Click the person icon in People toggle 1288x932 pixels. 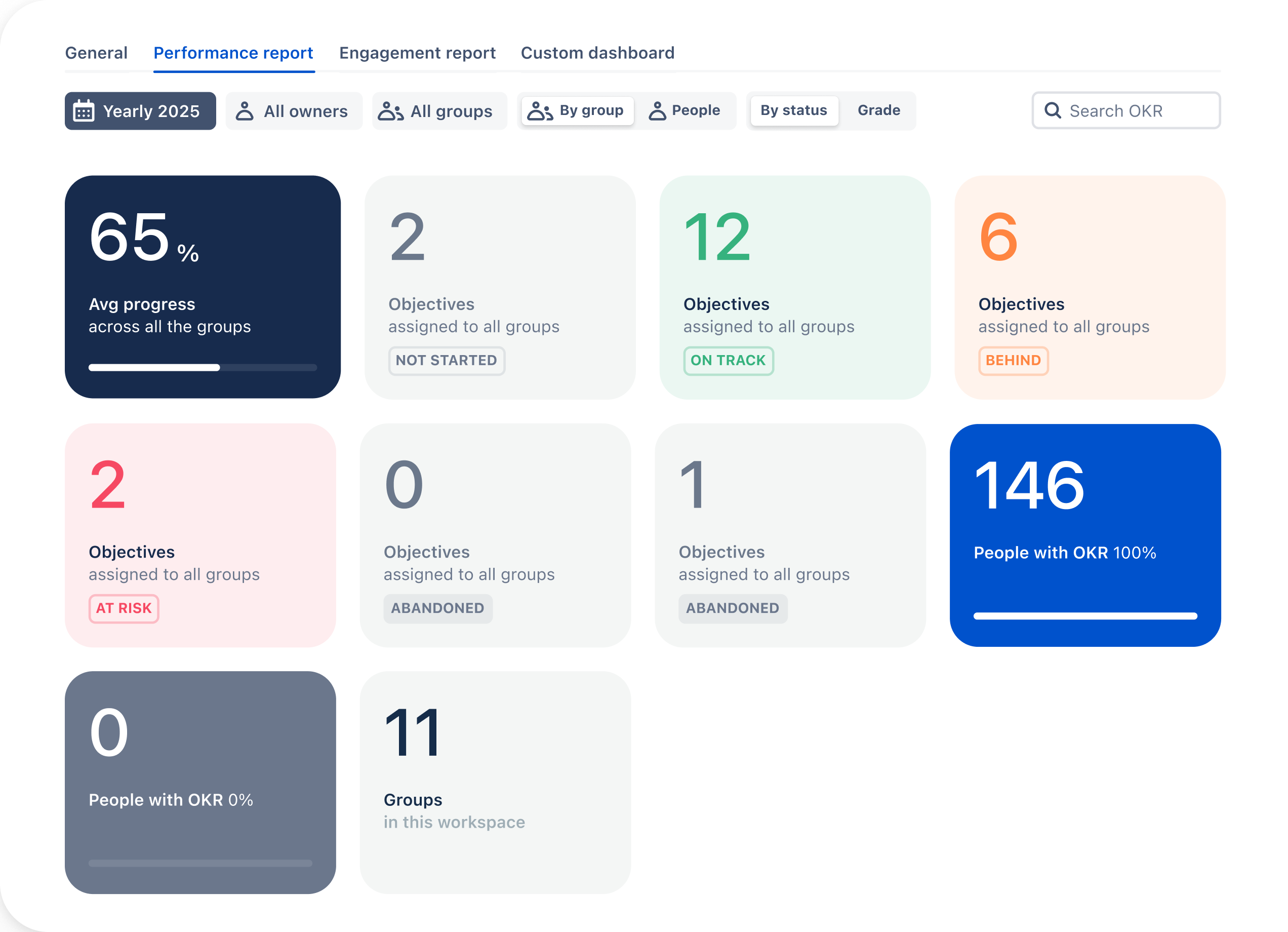pos(657,111)
